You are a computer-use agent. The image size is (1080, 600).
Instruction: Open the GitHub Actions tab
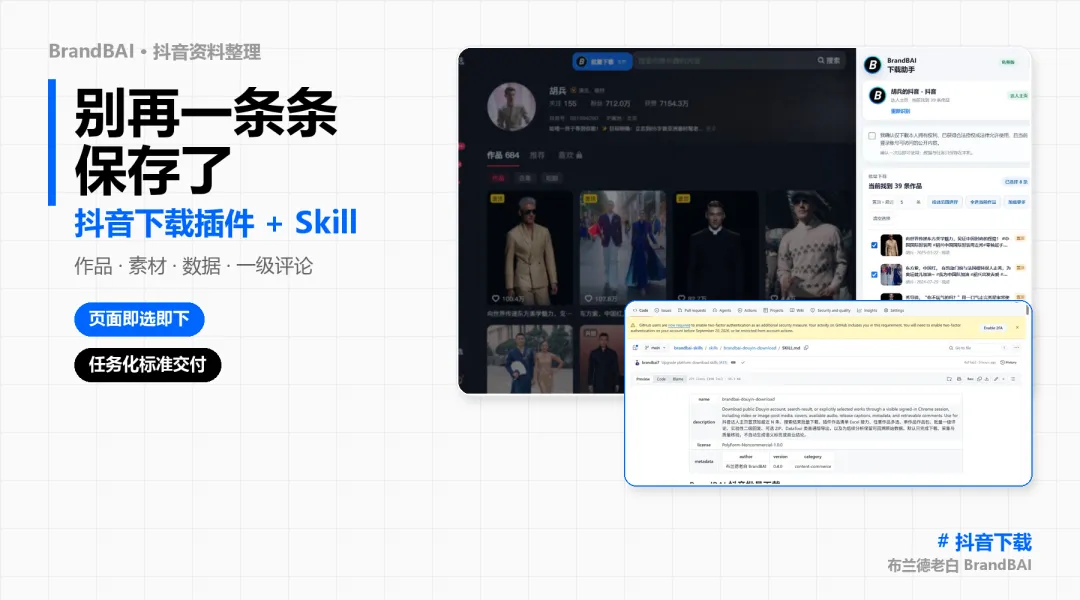(747, 310)
